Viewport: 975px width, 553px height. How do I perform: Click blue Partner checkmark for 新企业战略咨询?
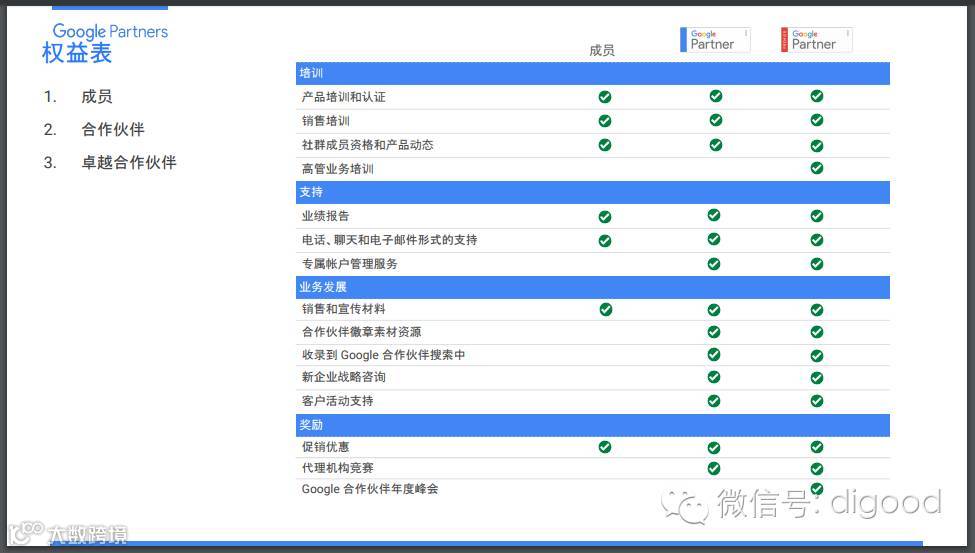714,377
